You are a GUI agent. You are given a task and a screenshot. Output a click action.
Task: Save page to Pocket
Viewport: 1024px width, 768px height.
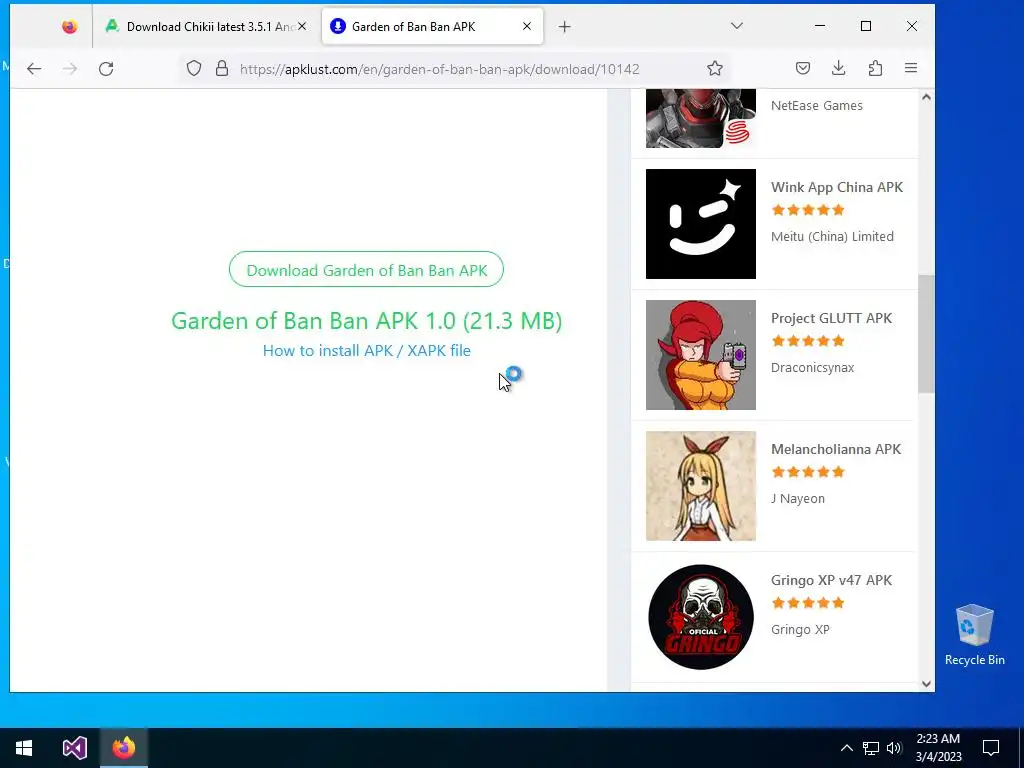click(x=803, y=69)
